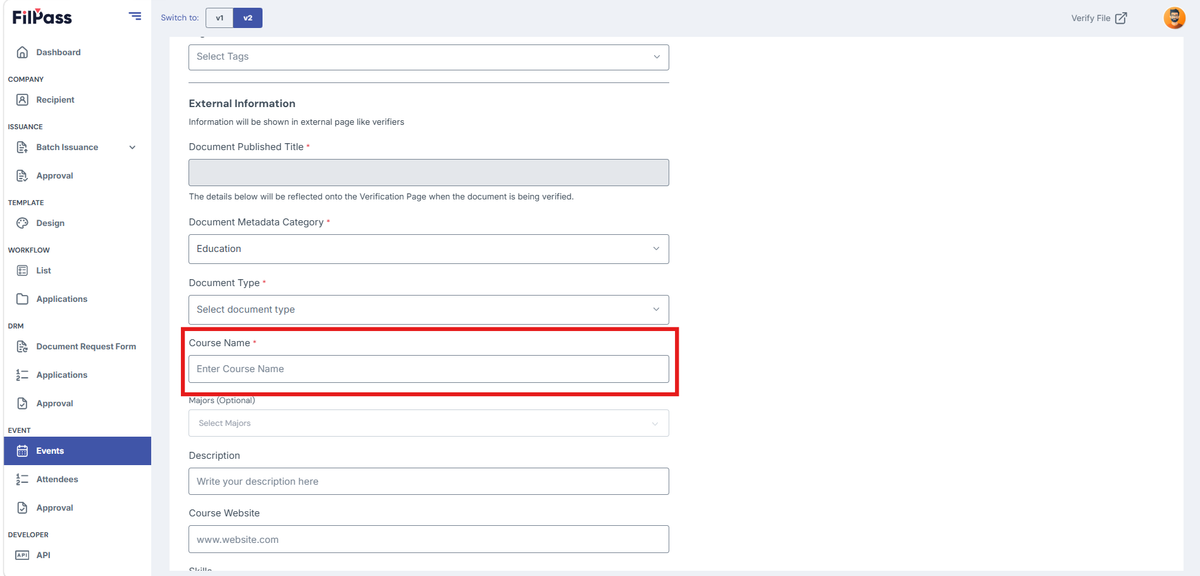Switch to v2 version

(248, 18)
